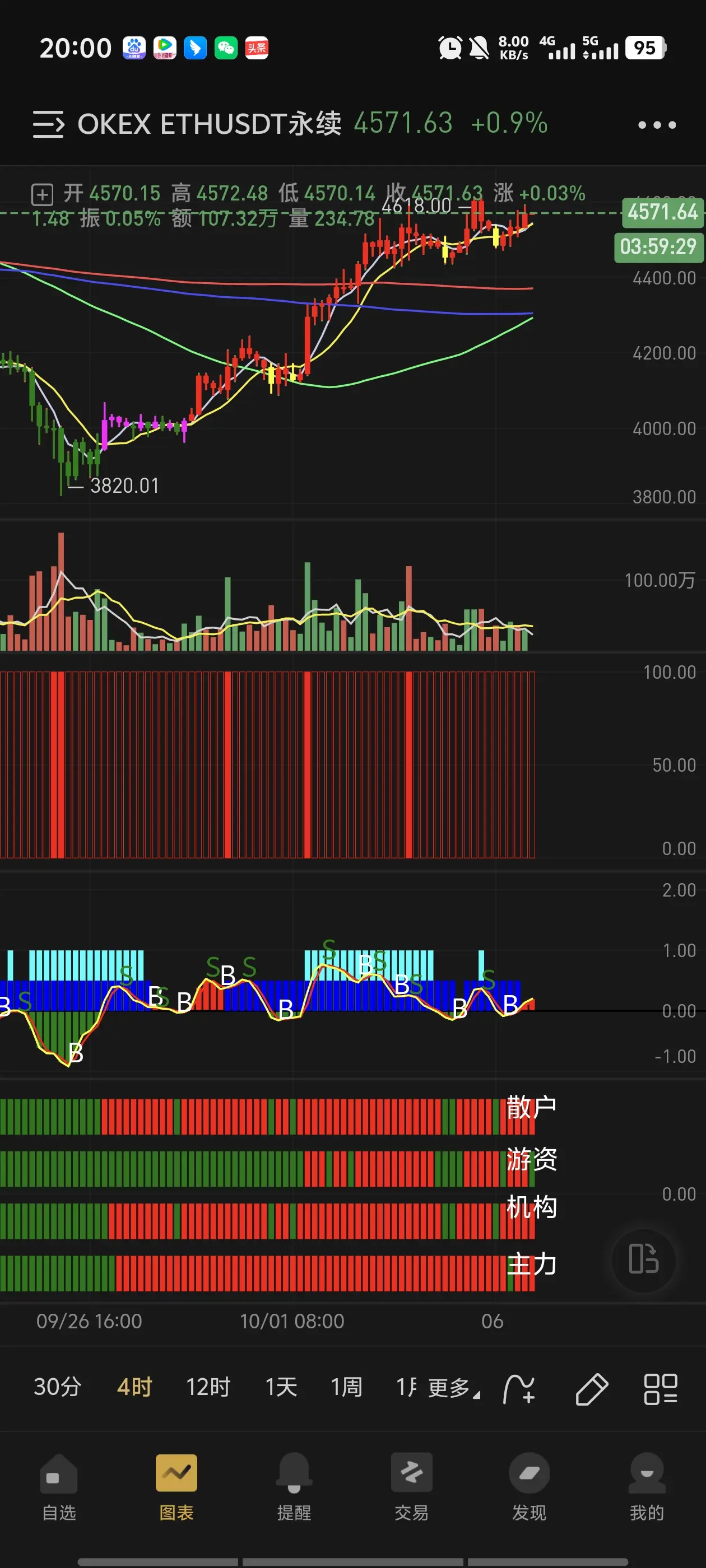Tap the muted bell status bar icon
Viewport: 706px width, 1568px height.
coord(480,48)
